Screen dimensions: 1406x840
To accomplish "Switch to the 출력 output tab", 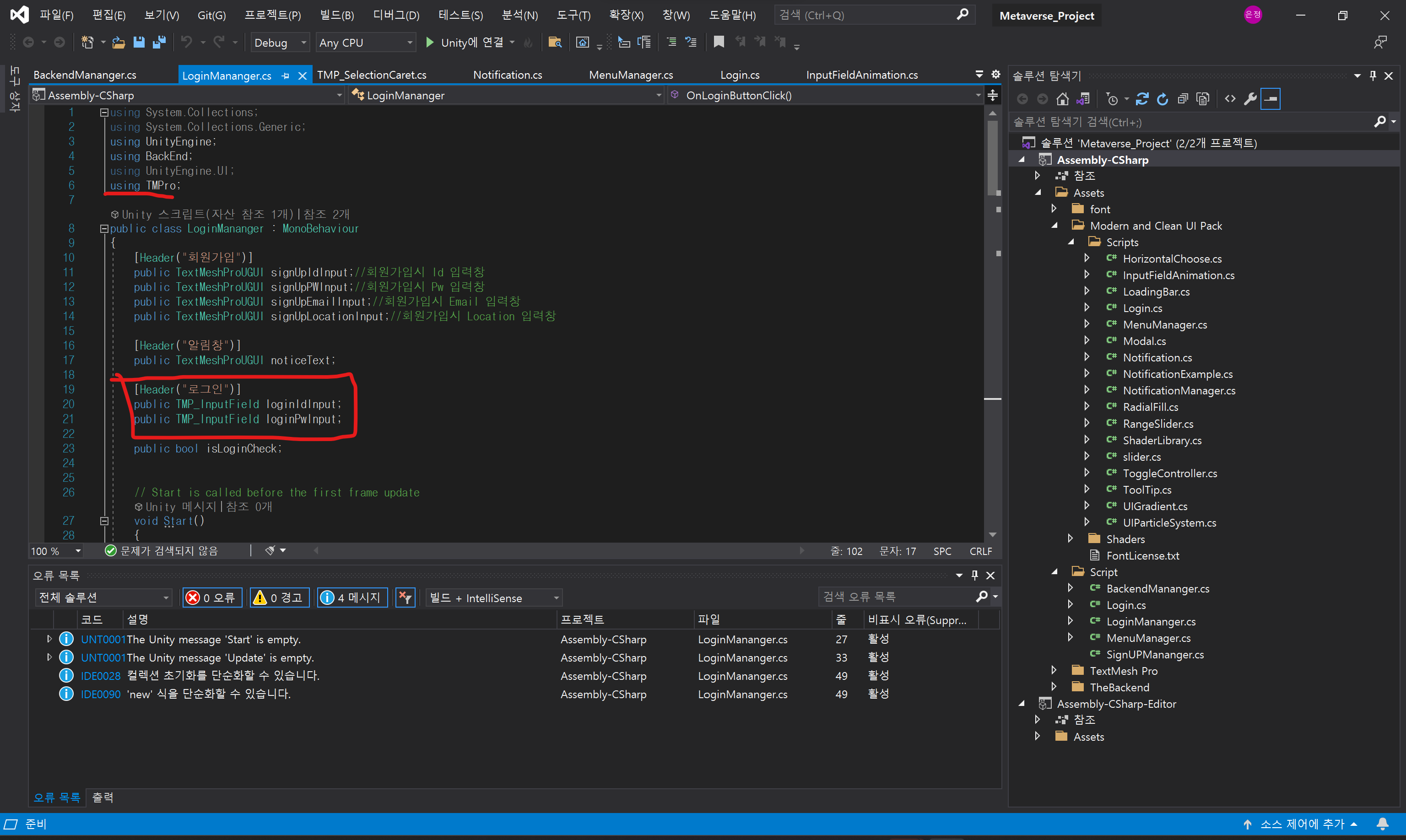I will (x=103, y=797).
